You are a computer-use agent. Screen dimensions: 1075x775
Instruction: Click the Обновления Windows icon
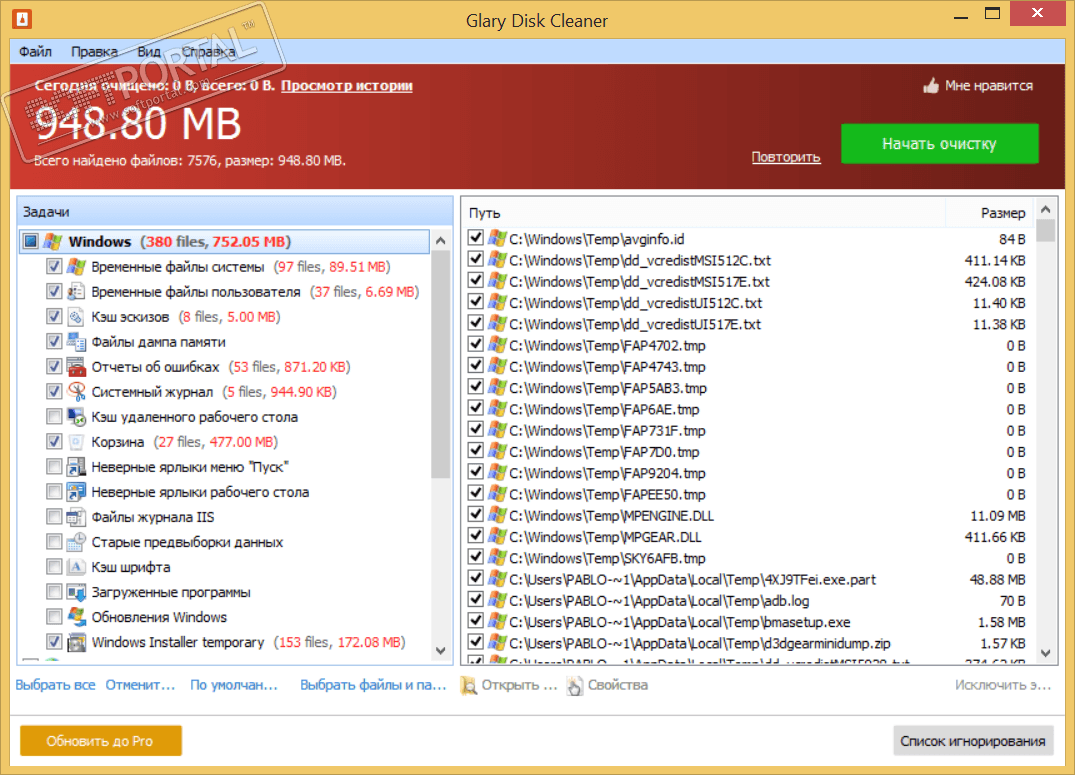click(76, 617)
